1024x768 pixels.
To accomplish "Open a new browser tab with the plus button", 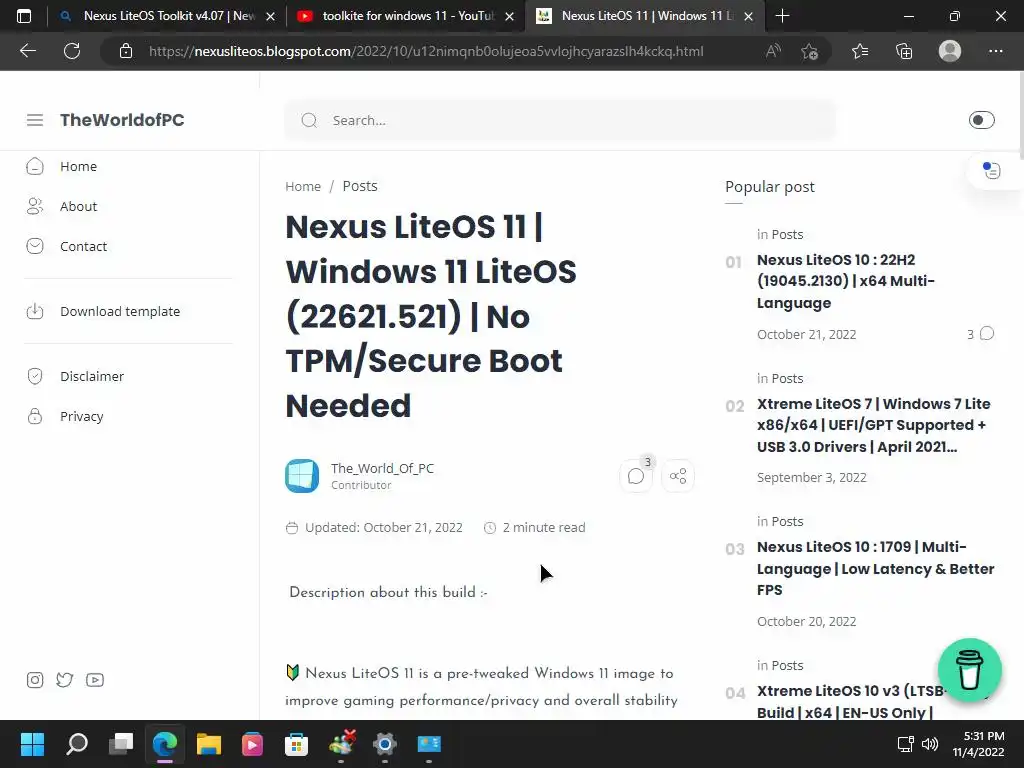I will click(782, 16).
